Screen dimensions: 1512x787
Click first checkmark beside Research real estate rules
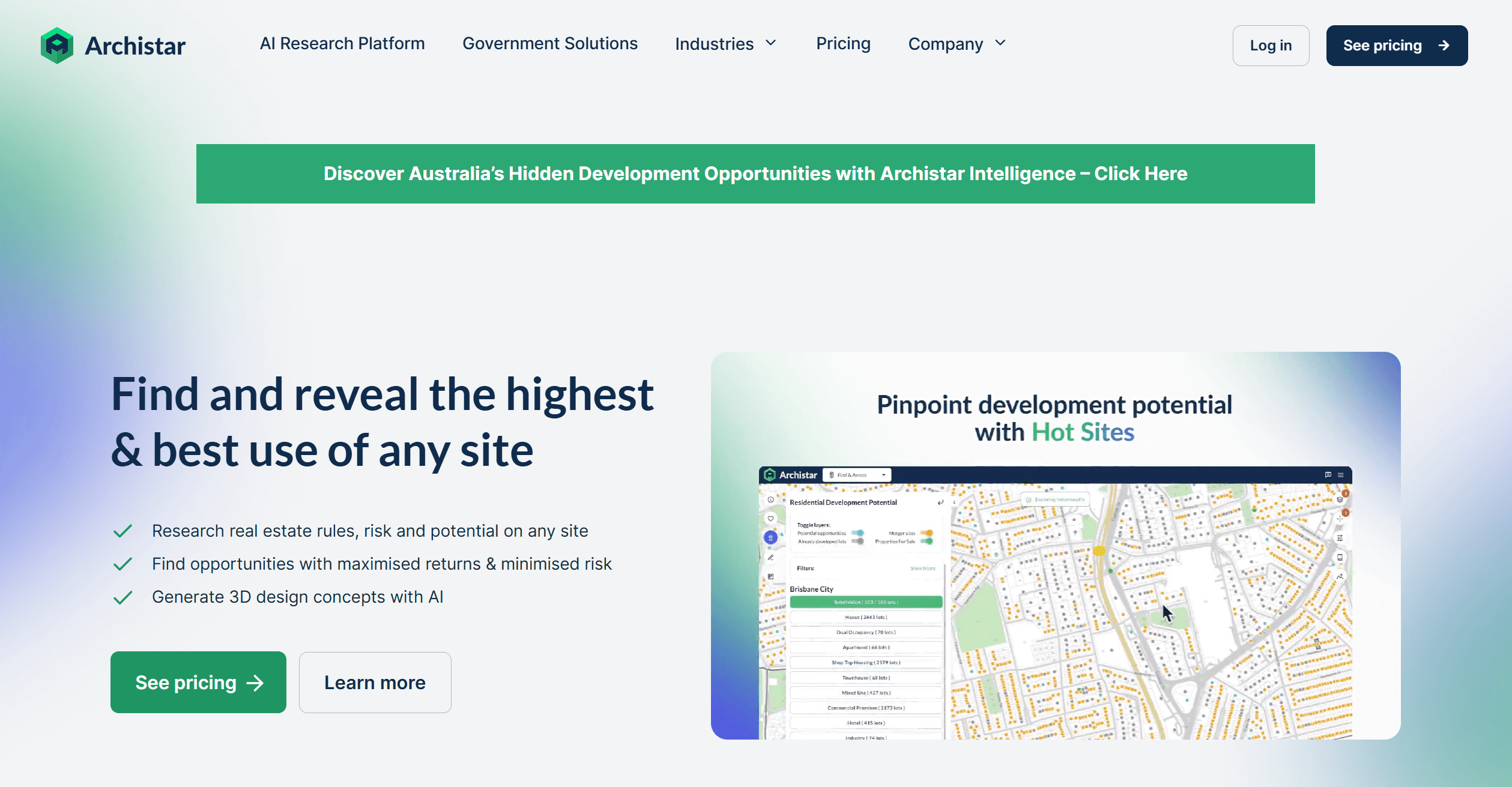pos(122,531)
